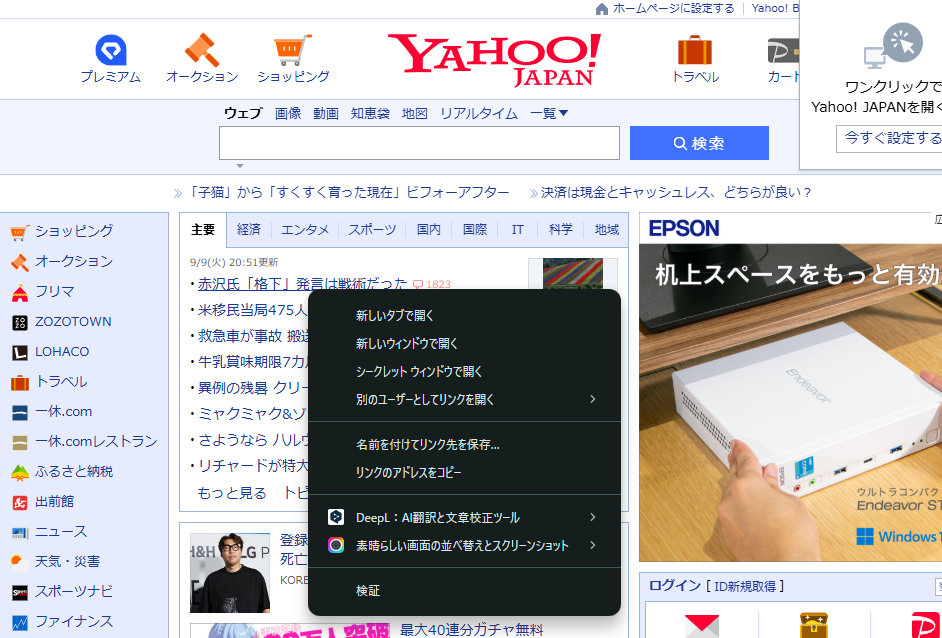Click the 出前館 icon
The image size is (942, 638).
tap(20, 503)
